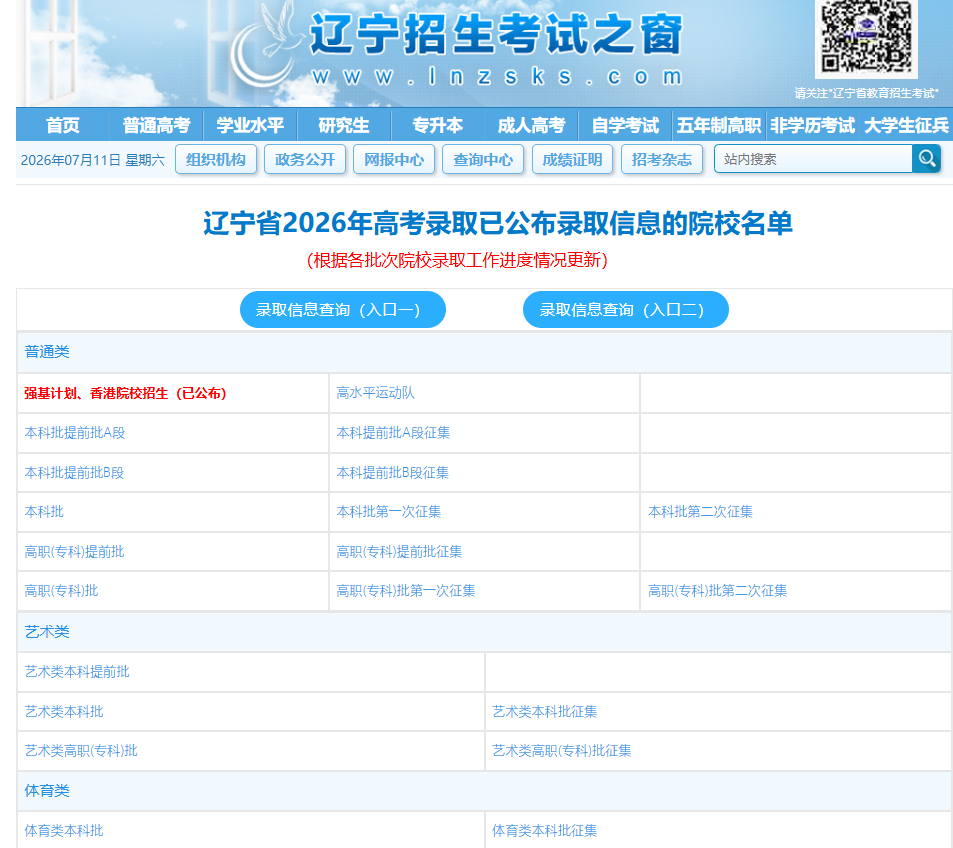Open the 研究生 nav item
This screenshot has height=848, width=953.
[344, 125]
